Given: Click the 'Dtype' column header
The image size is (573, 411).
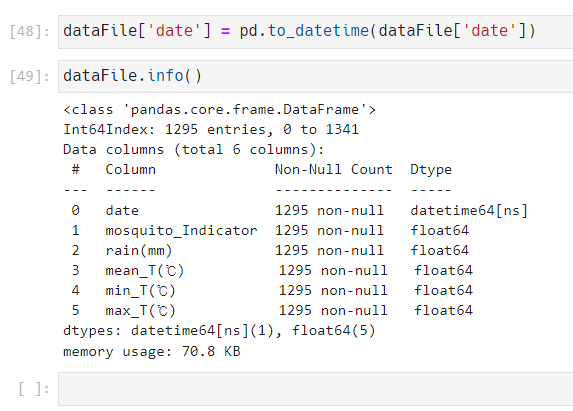Looking at the screenshot, I should [x=431, y=170].
